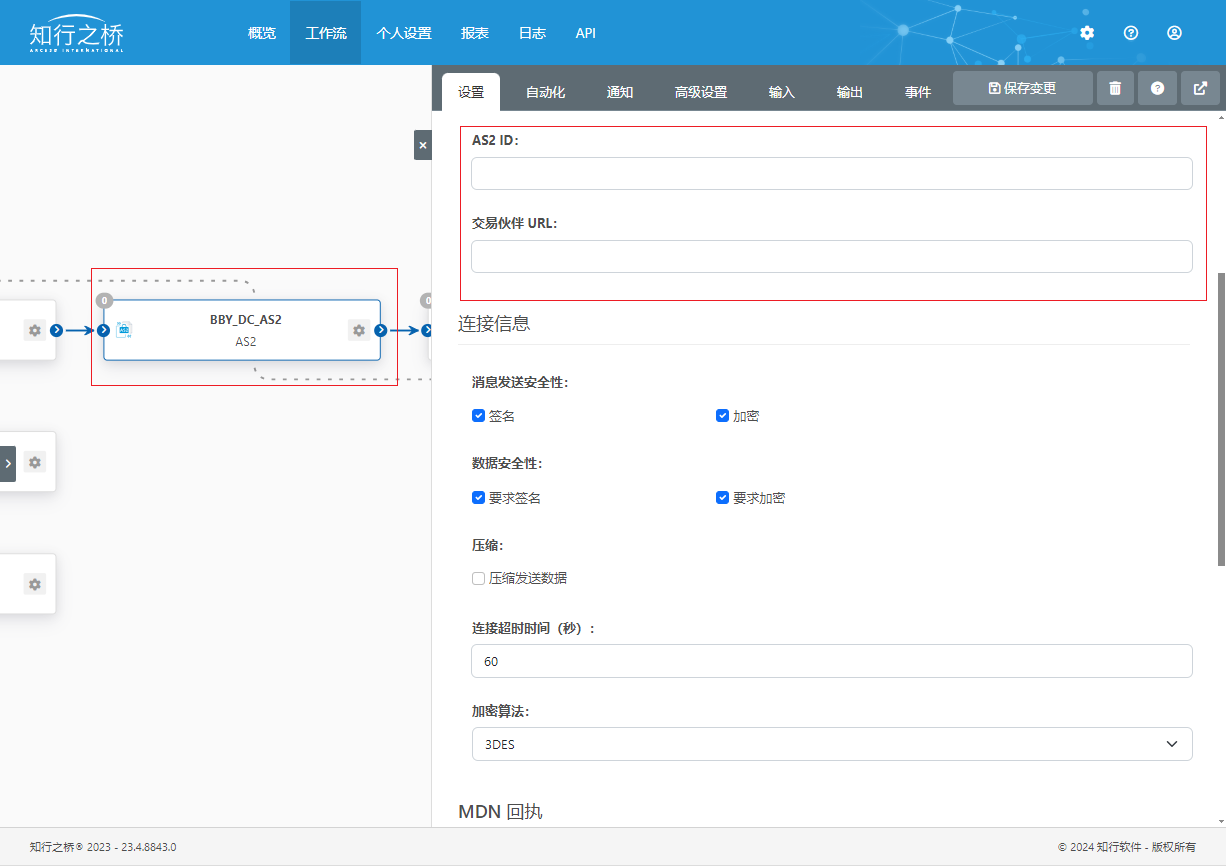This screenshot has height=866, width=1226.
Task: Click the 知行之桥 logo
Action: [x=77, y=35]
